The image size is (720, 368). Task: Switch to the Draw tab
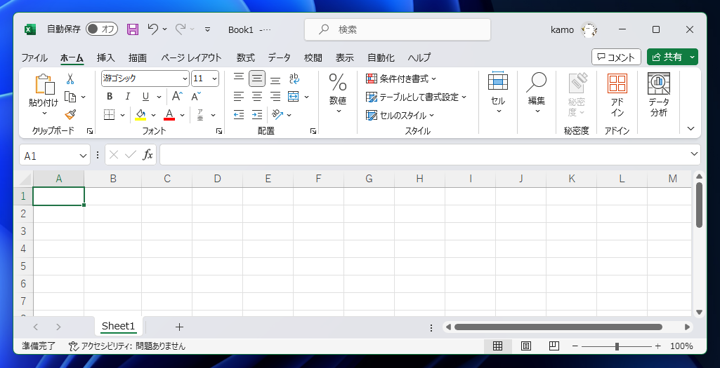pos(137,58)
